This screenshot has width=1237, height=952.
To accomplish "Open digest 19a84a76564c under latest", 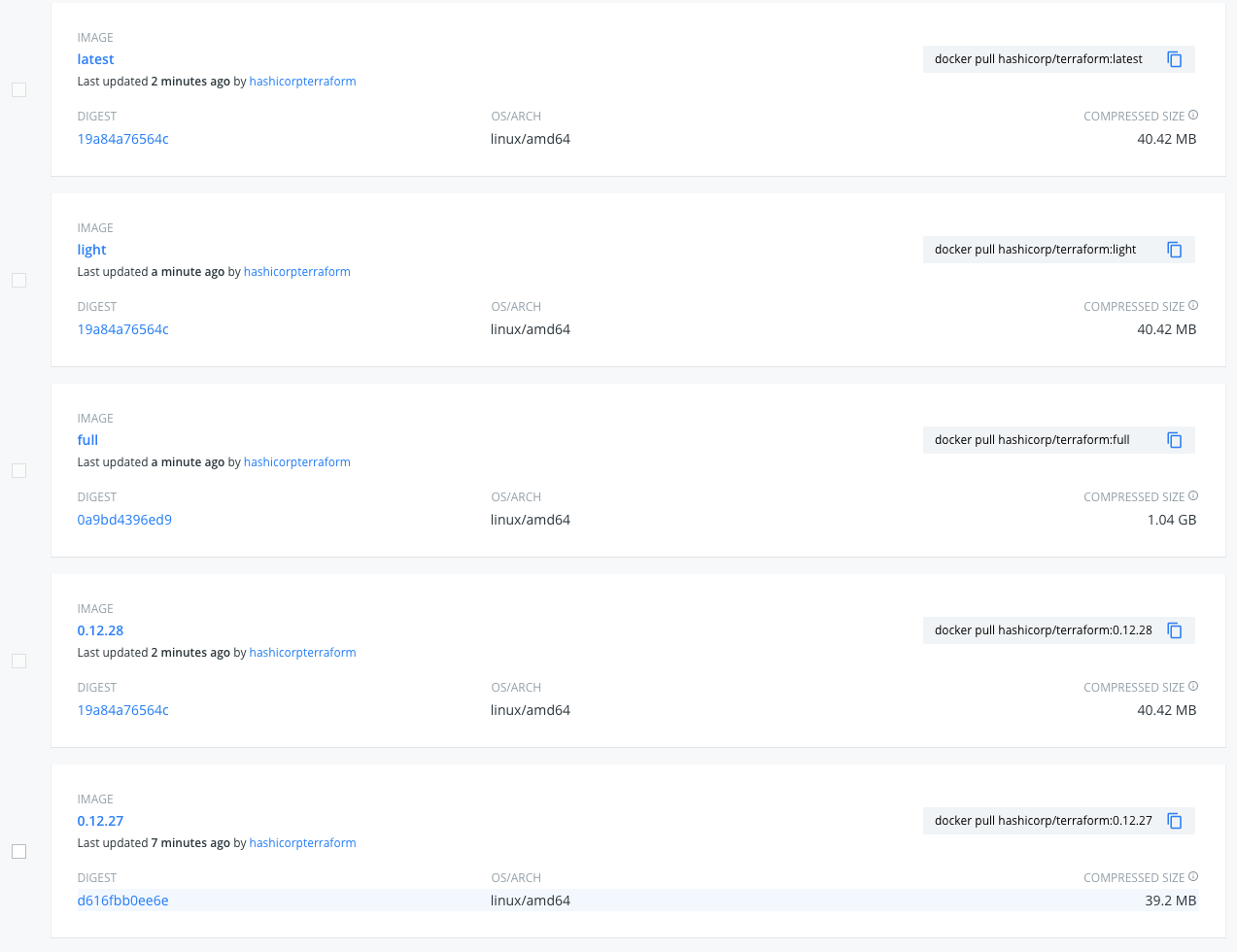I will click(x=122, y=139).
